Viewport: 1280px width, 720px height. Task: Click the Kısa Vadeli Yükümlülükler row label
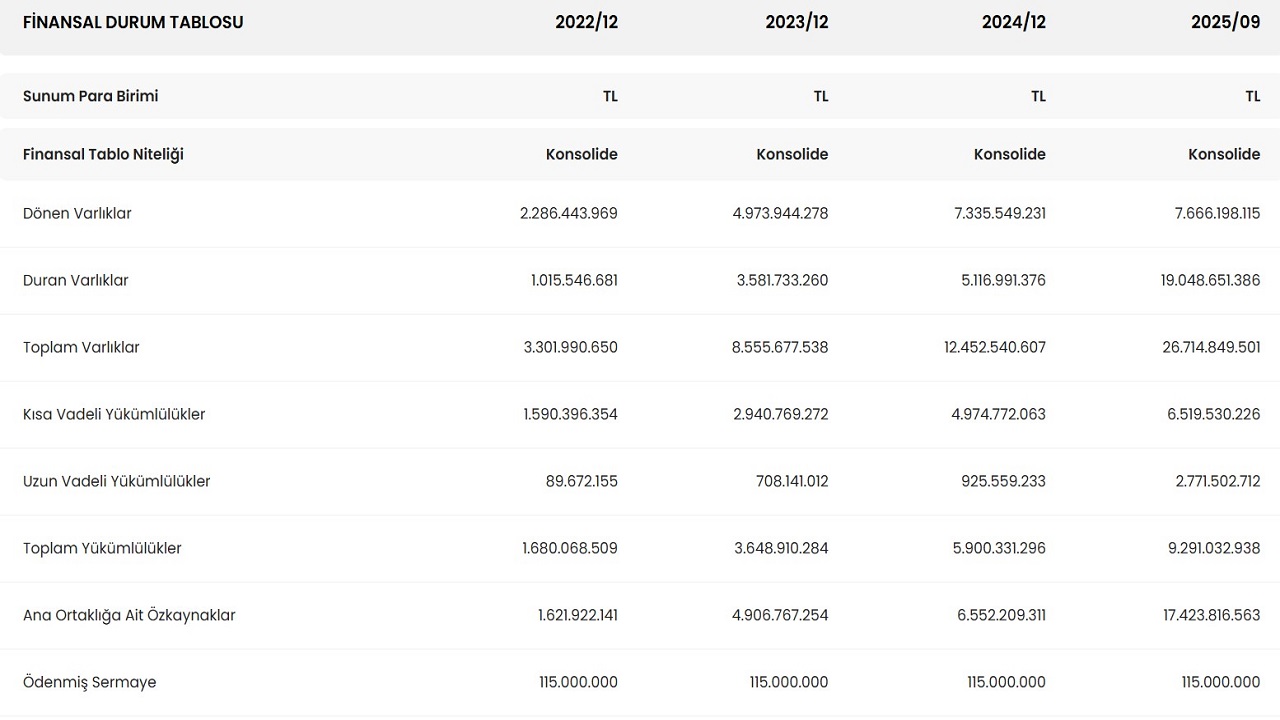coord(114,414)
